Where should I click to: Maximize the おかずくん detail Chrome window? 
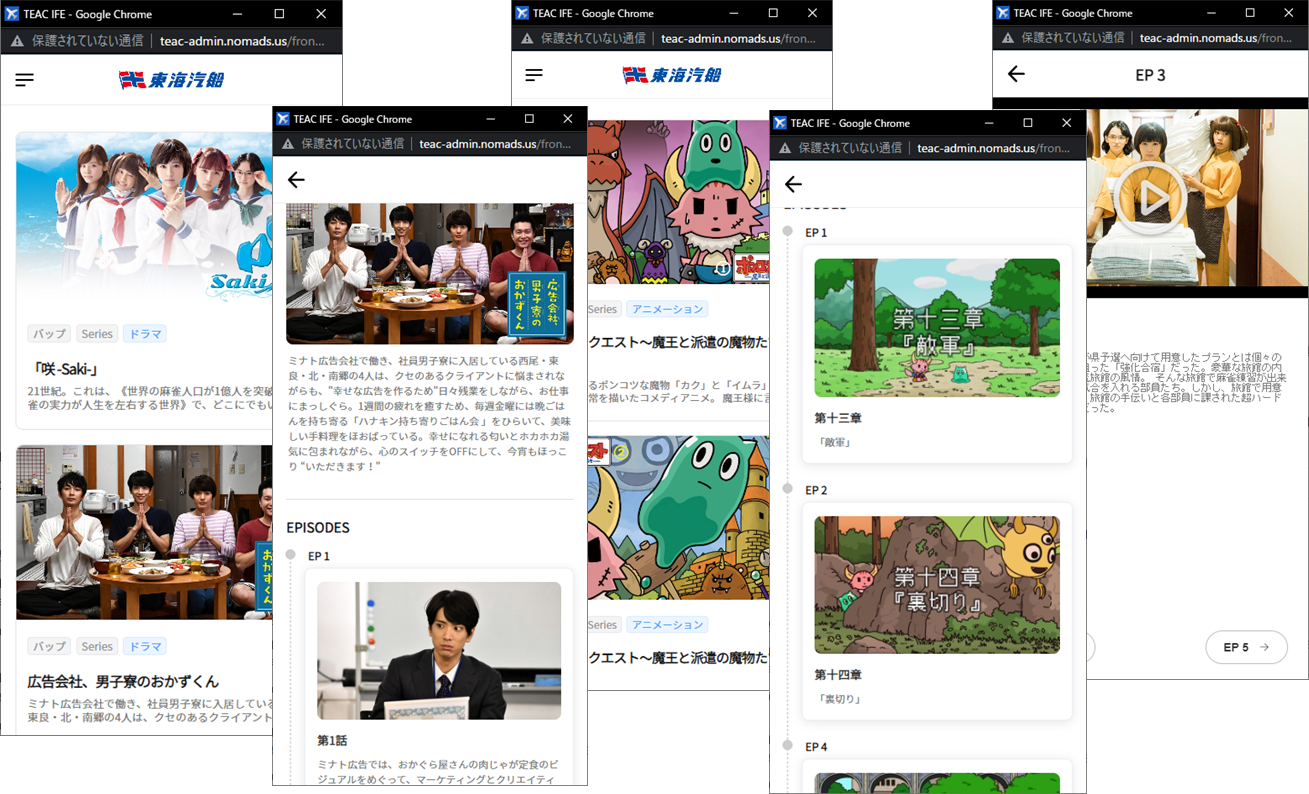point(529,119)
